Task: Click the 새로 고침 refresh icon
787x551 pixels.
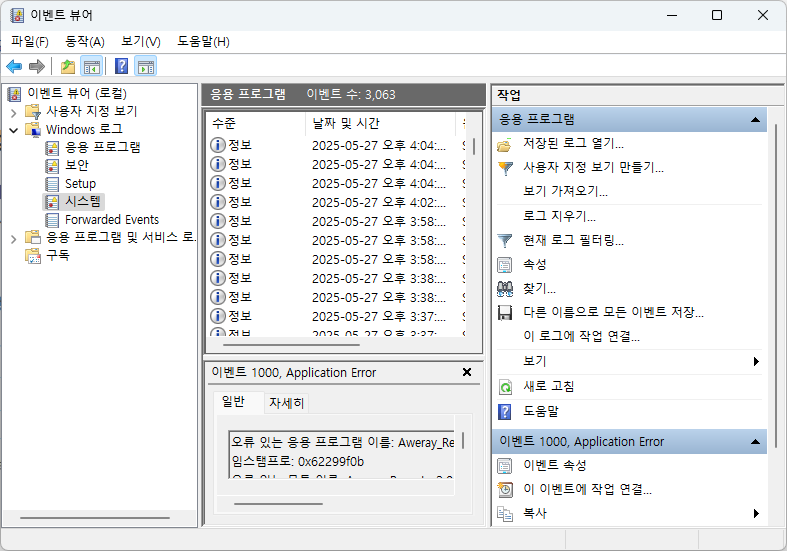Action: click(x=505, y=387)
